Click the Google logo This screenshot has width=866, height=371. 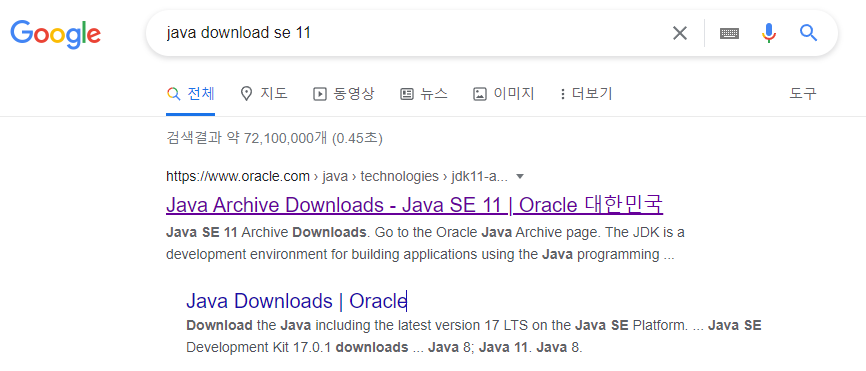[x=56, y=34]
